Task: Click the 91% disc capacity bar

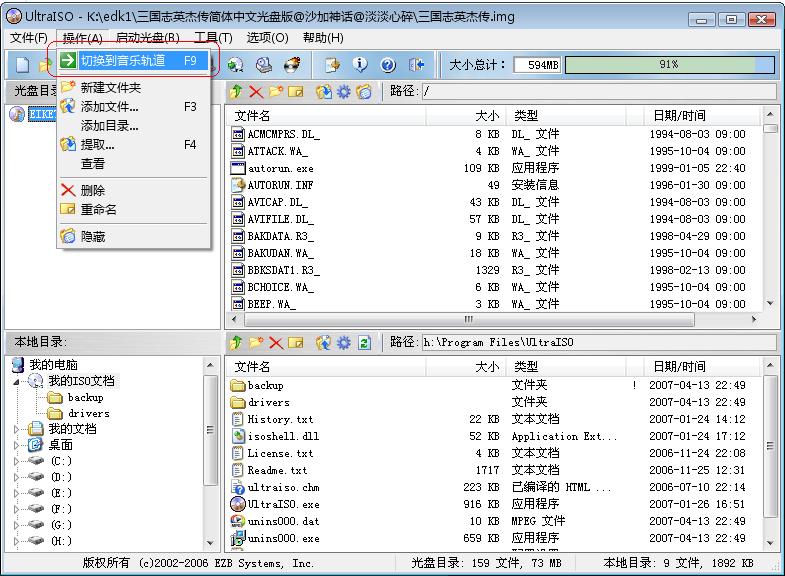Action: [668, 65]
